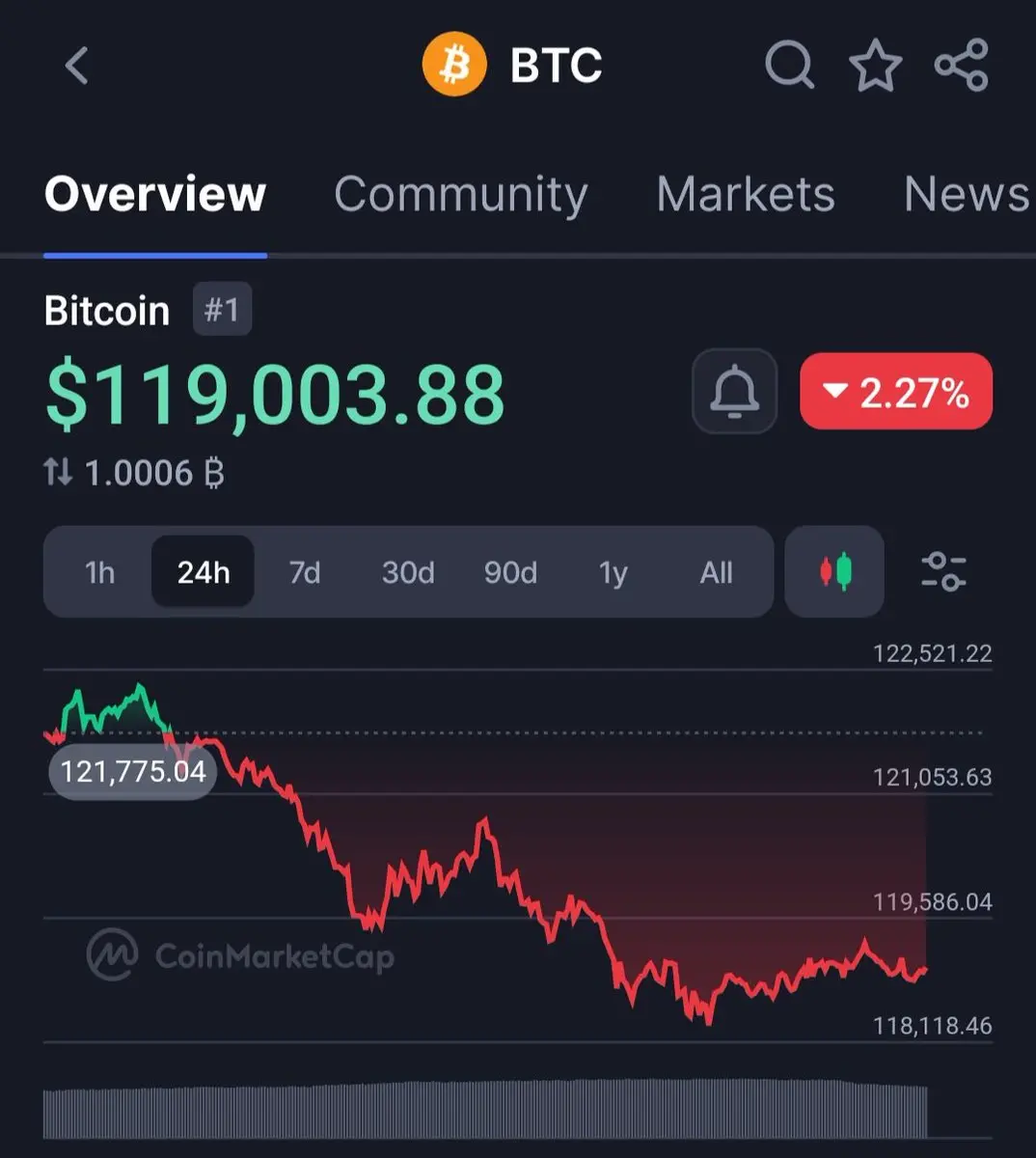Tap the back arrow icon
This screenshot has height=1158, width=1036.
click(x=77, y=67)
